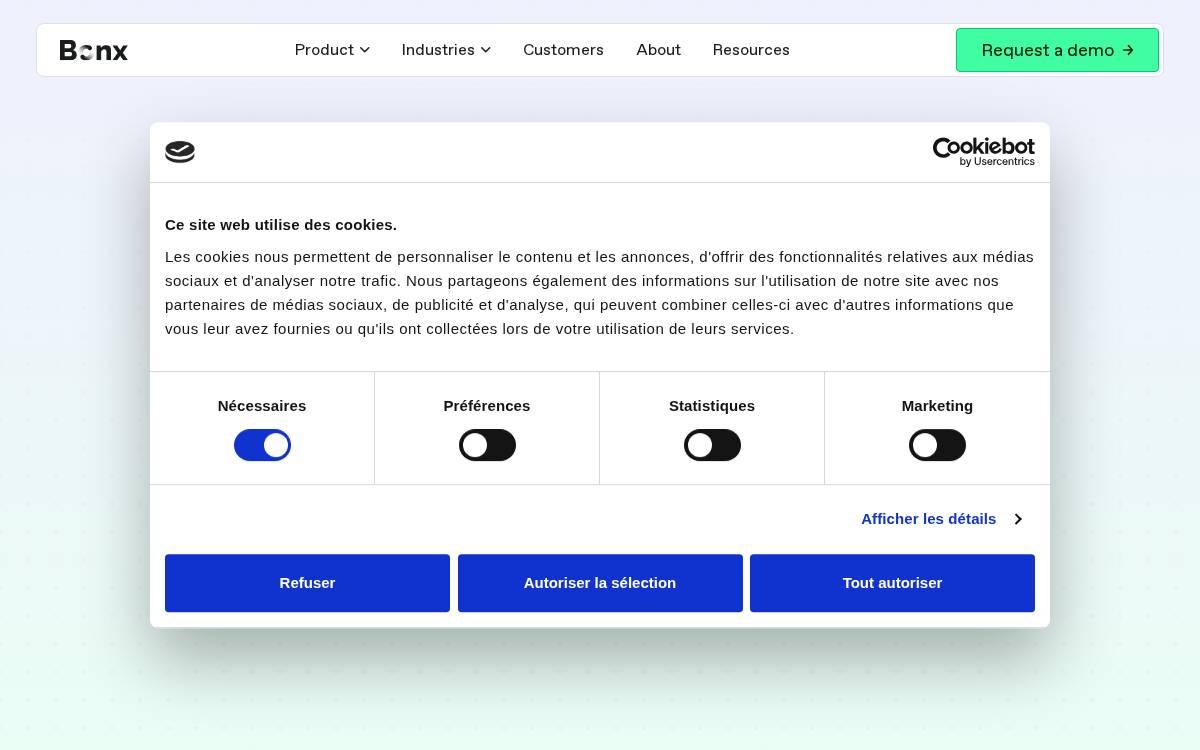Click the Cookiebot round logo icon
The image size is (1200, 750).
pyautogui.click(x=180, y=152)
